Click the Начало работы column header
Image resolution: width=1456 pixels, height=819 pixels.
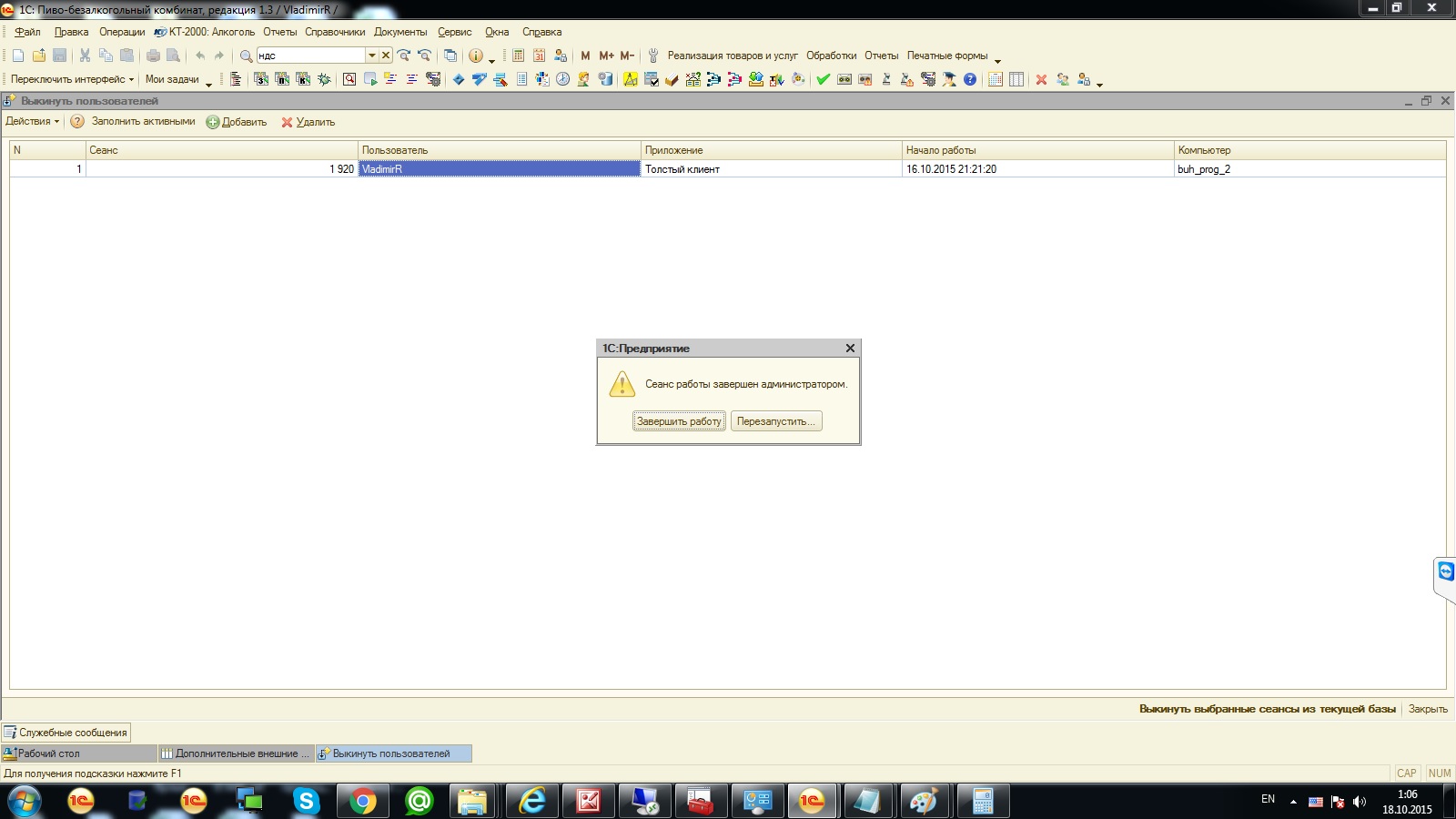click(x=1037, y=150)
